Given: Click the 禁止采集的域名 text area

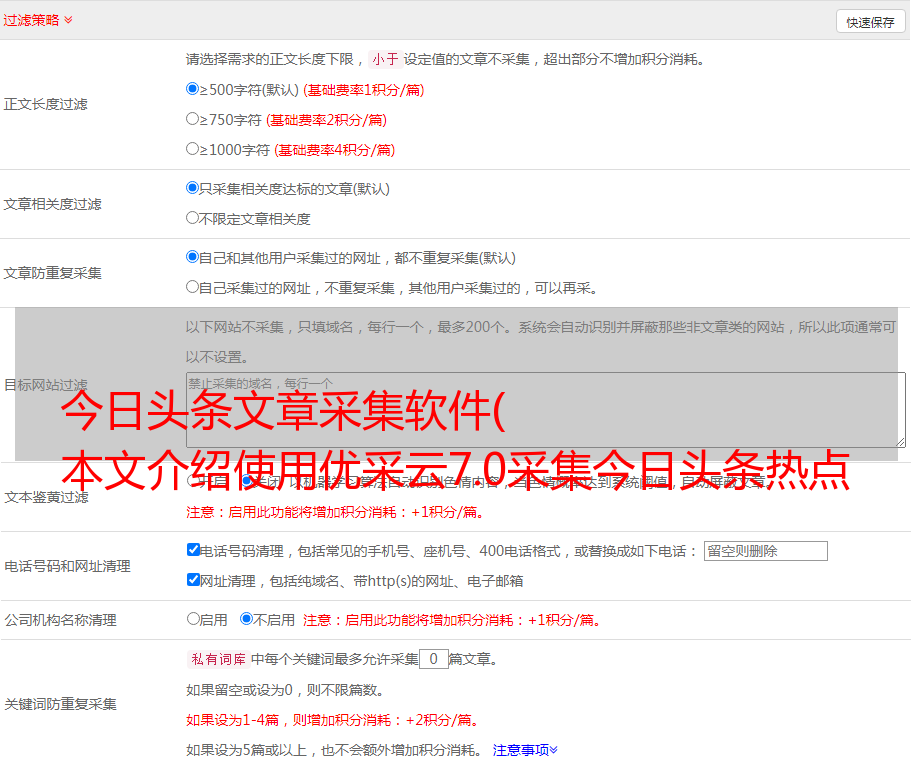Looking at the screenshot, I should coord(545,410).
